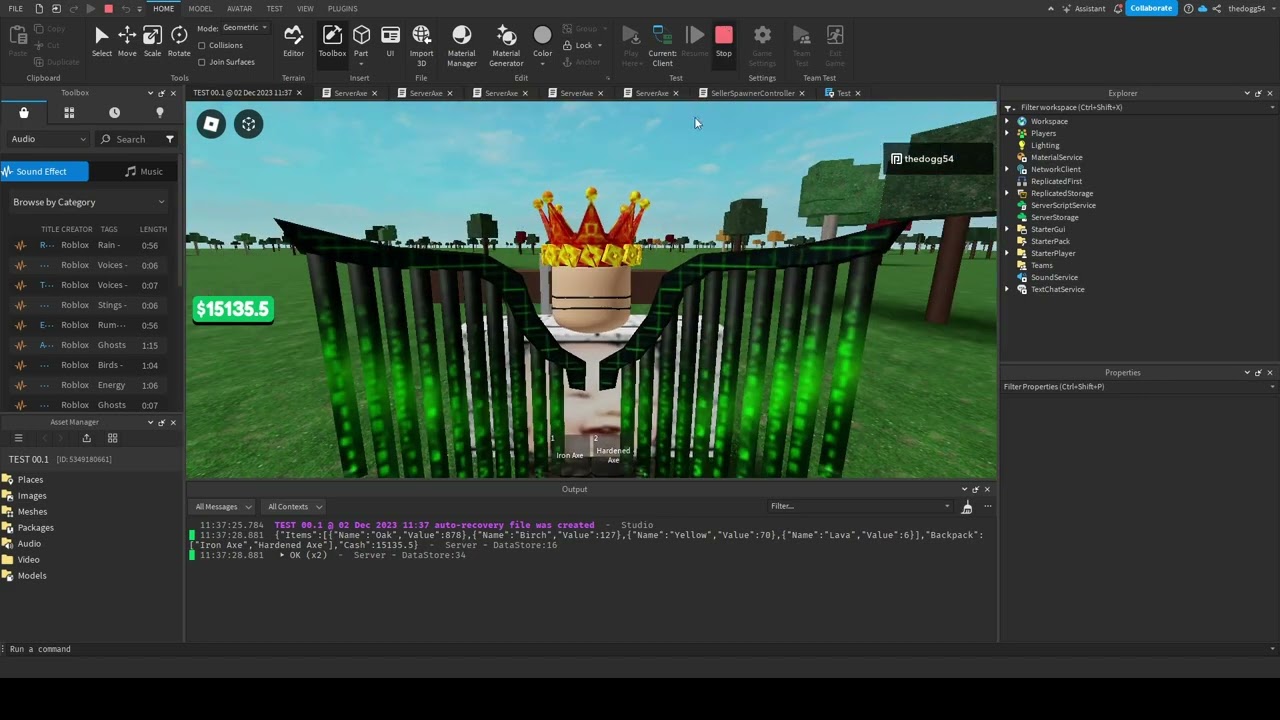Switch to the SellerSpawnerController script tab
The width and height of the screenshot is (1280, 720).
752,93
